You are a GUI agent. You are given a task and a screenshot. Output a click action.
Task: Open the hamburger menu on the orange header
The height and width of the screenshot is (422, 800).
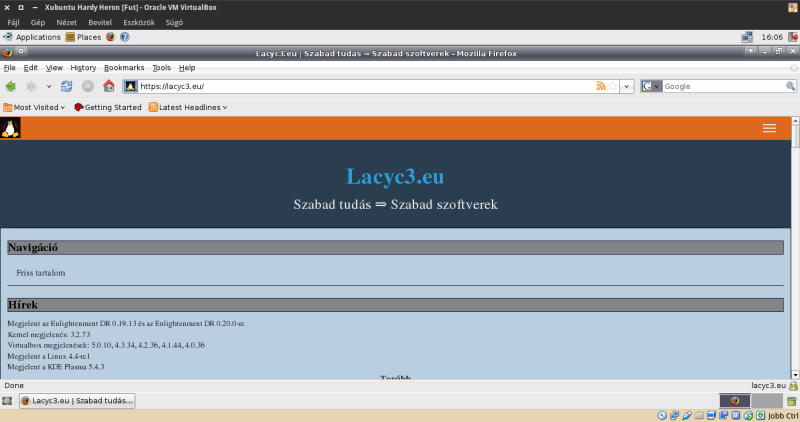[769, 128]
